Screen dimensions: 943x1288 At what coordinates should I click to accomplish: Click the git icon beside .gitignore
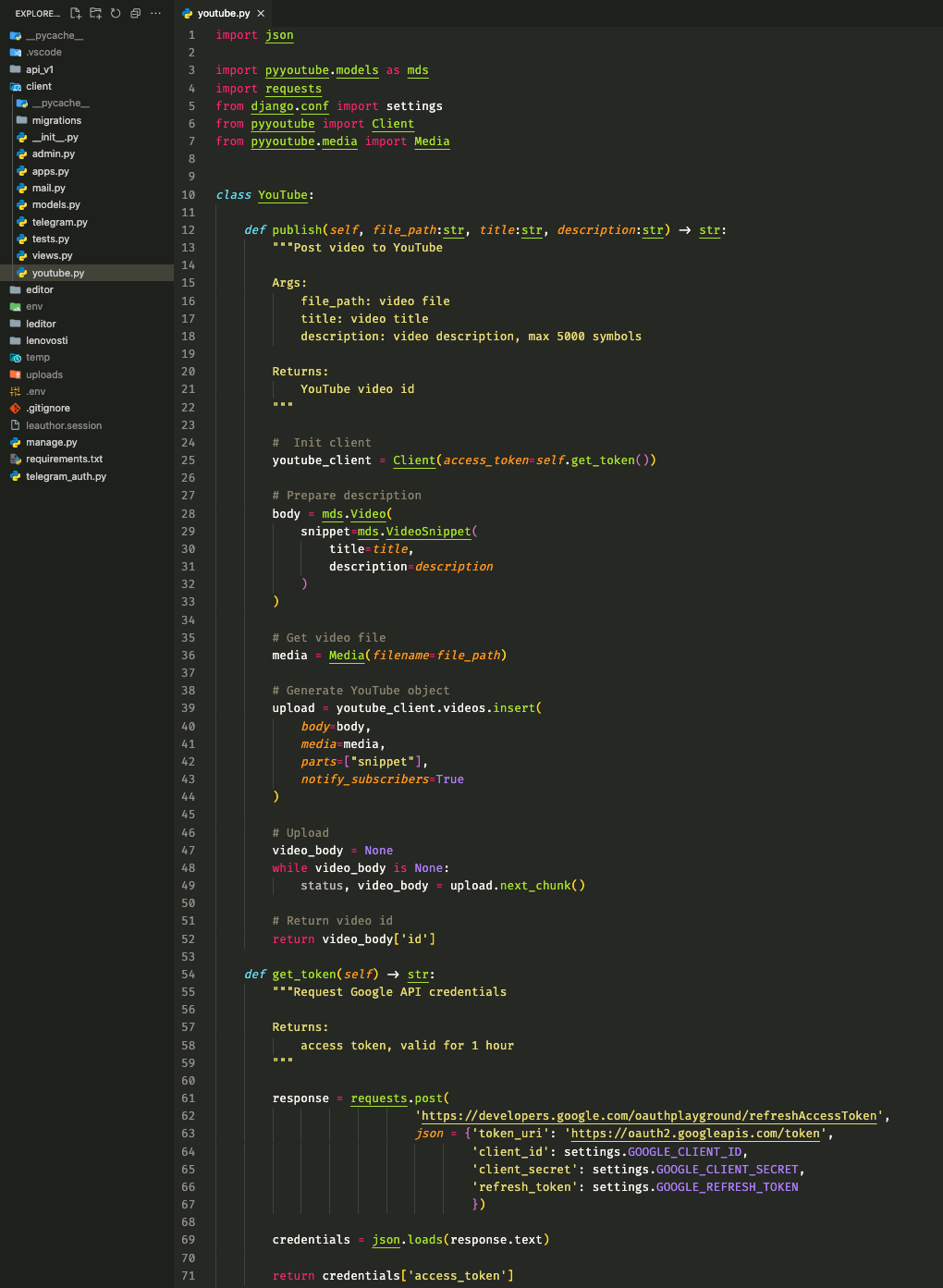click(16, 408)
